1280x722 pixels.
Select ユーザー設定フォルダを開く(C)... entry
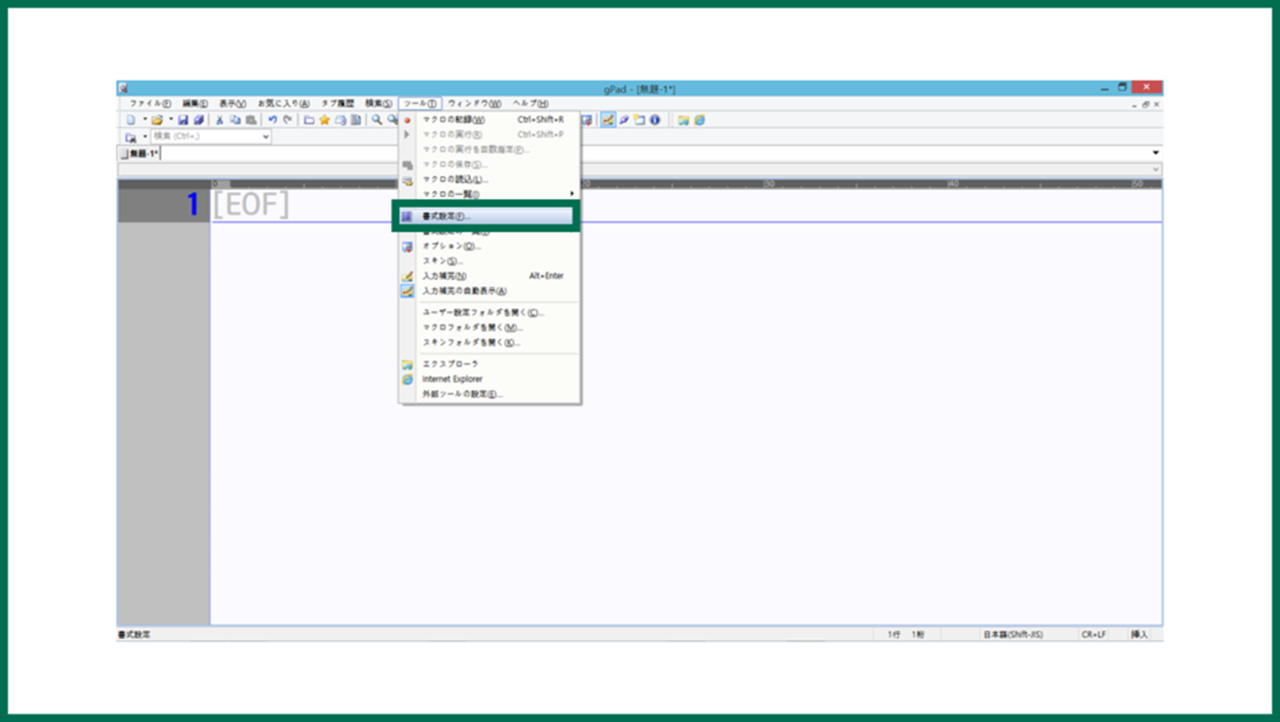point(490,312)
